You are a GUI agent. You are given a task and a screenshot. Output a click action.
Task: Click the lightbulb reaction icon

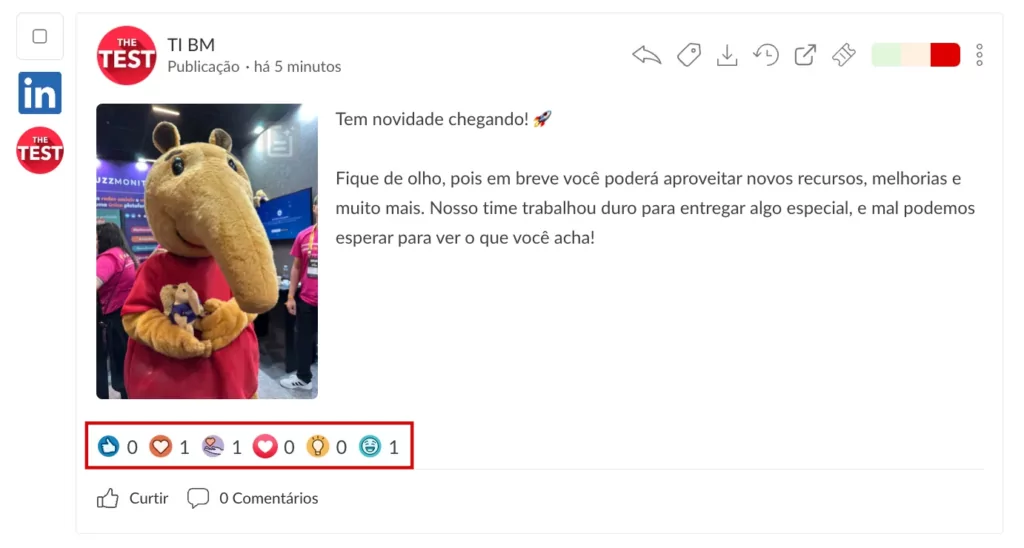click(317, 447)
